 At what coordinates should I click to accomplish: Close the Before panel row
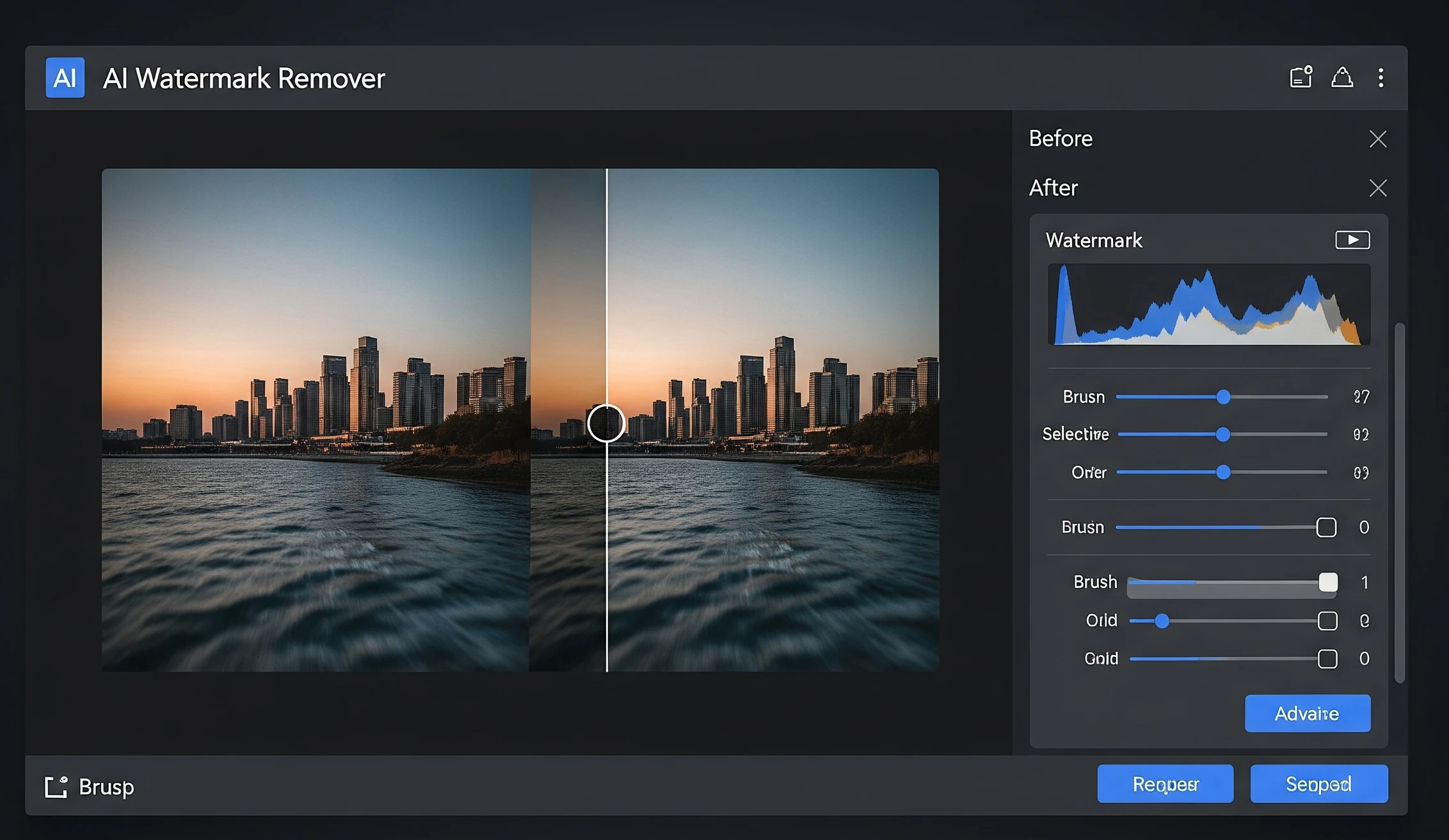point(1377,139)
